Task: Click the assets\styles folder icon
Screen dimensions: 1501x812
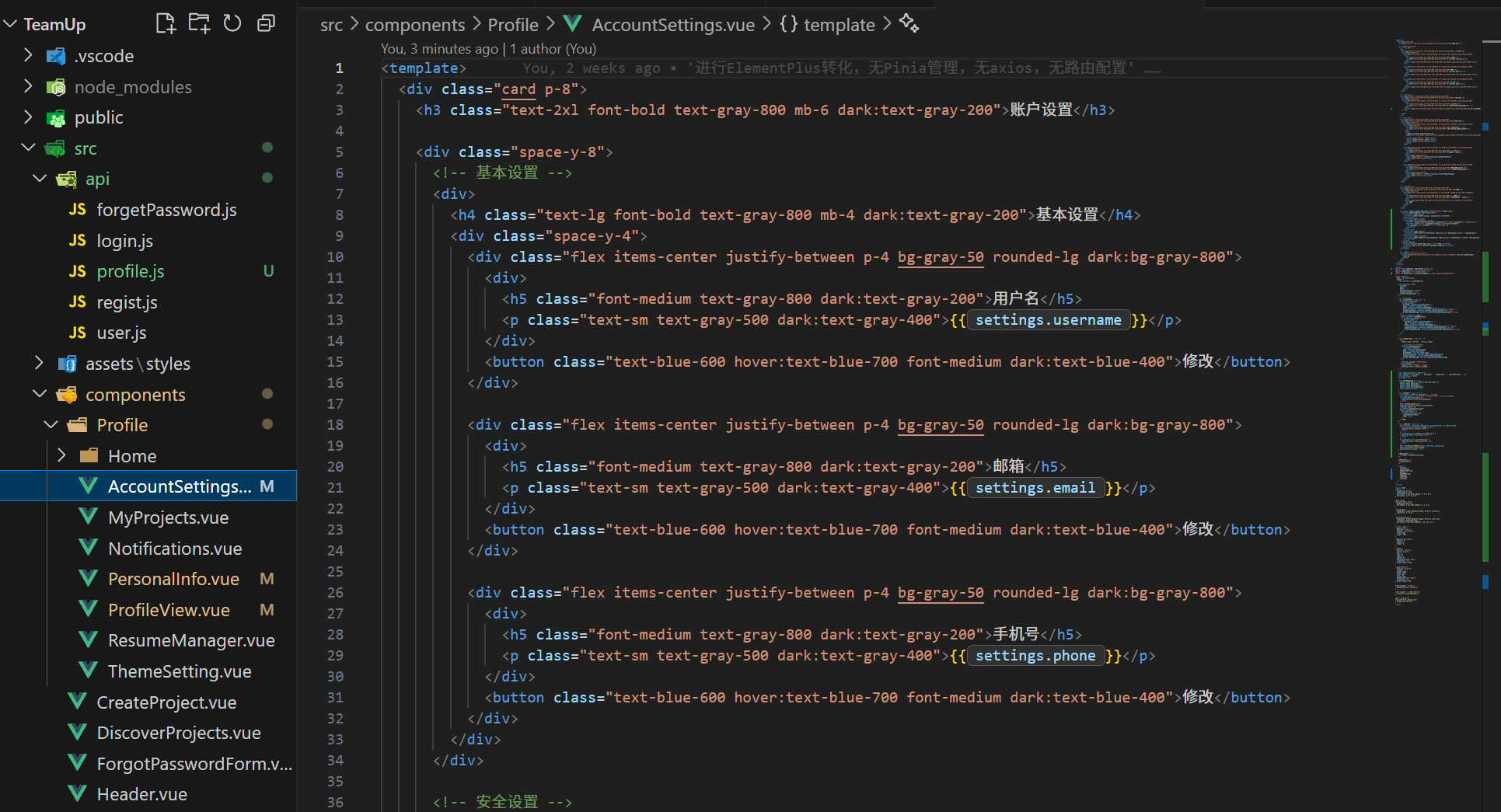Action: click(x=67, y=364)
